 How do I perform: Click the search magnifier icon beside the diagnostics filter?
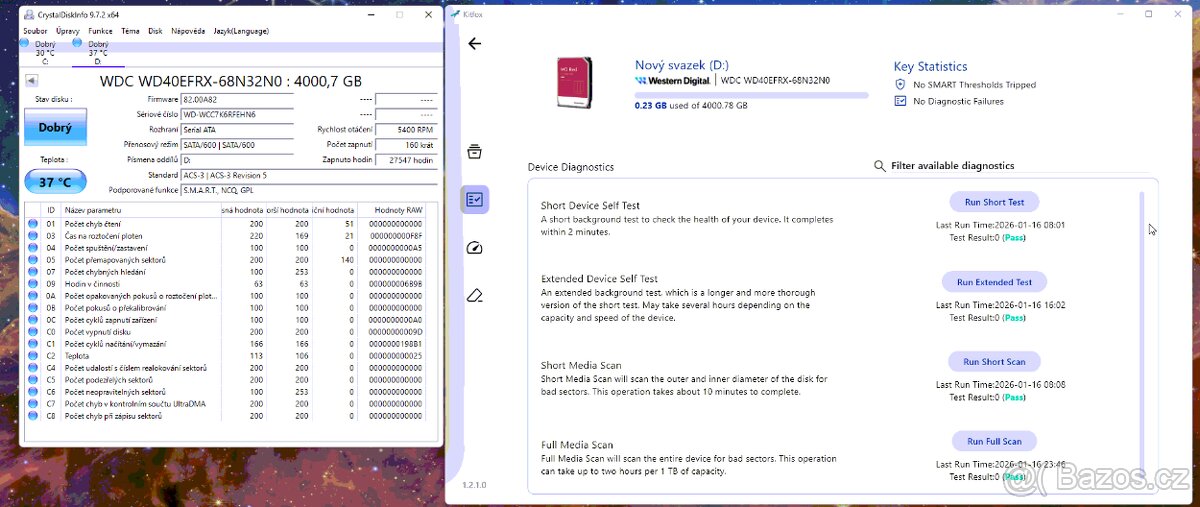[x=880, y=166]
